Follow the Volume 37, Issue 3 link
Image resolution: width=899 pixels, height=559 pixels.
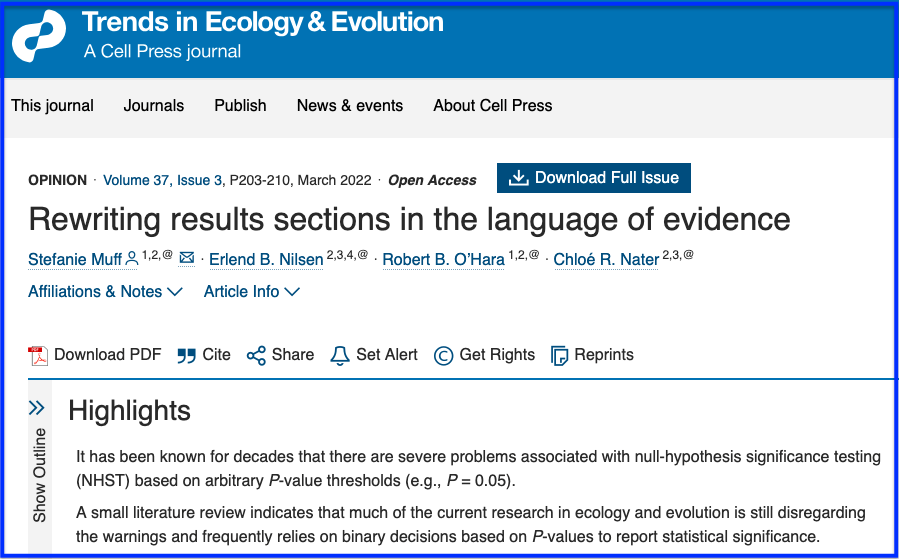[163, 181]
